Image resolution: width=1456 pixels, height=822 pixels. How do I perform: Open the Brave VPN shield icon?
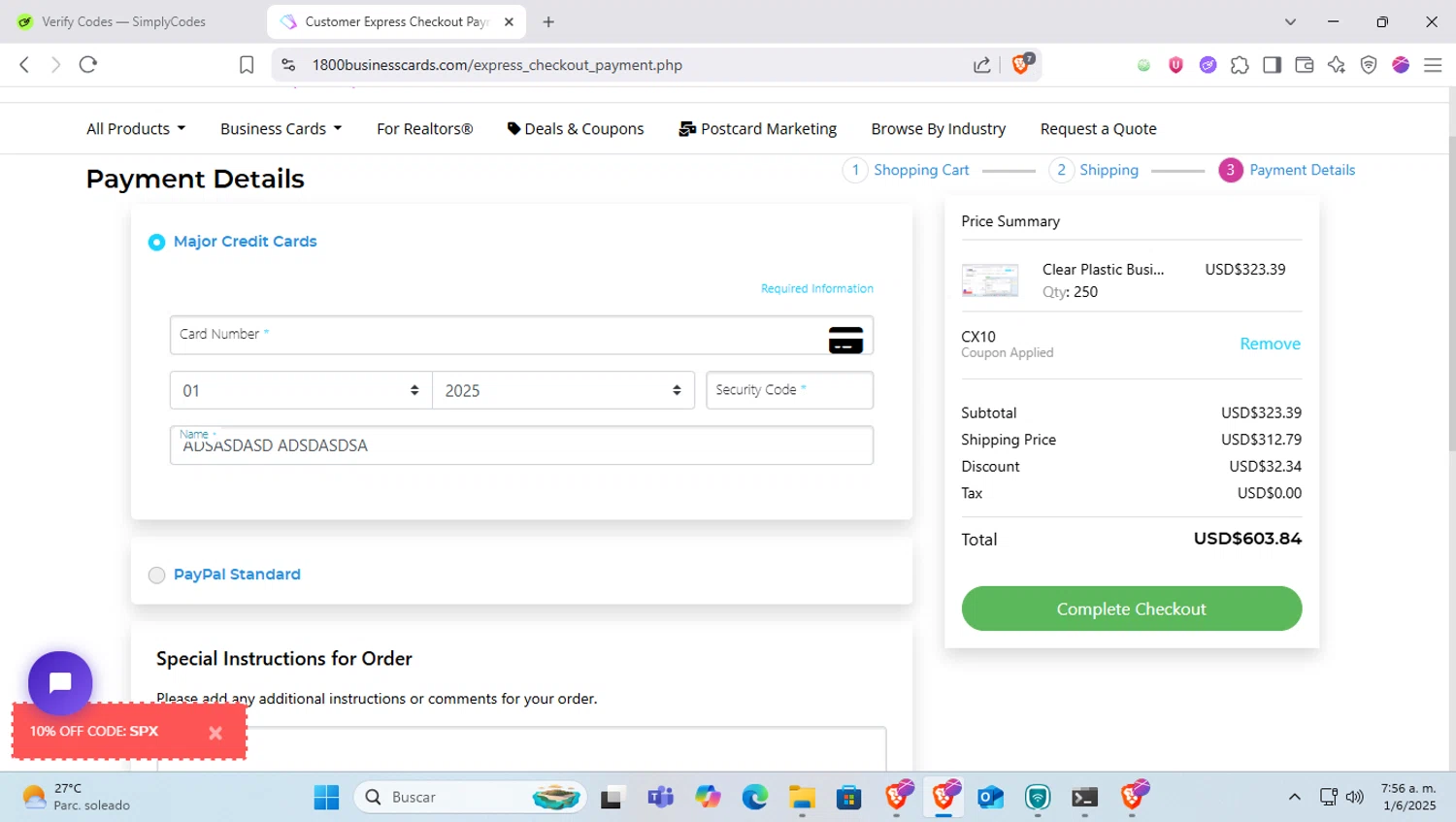[x=1369, y=65]
